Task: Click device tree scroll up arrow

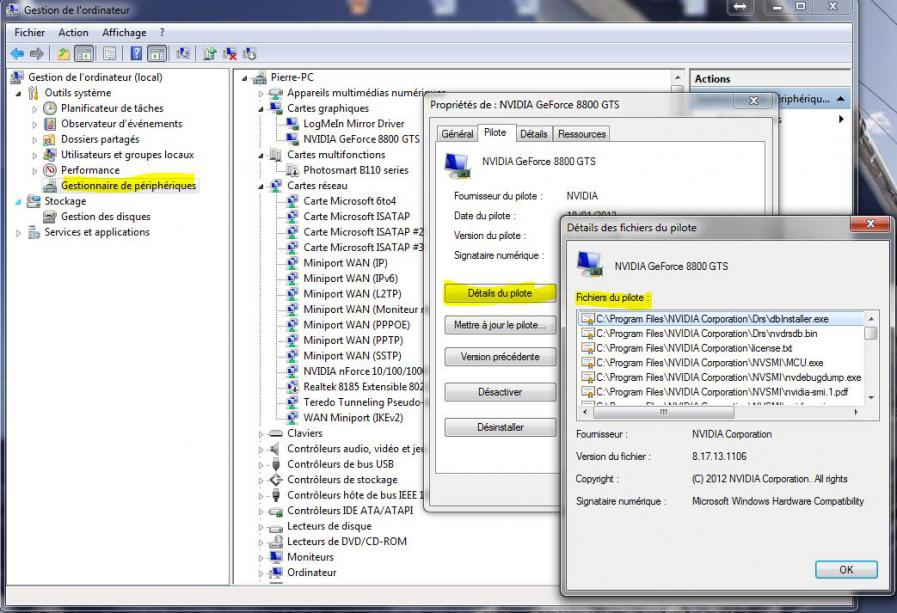Action: pos(677,77)
